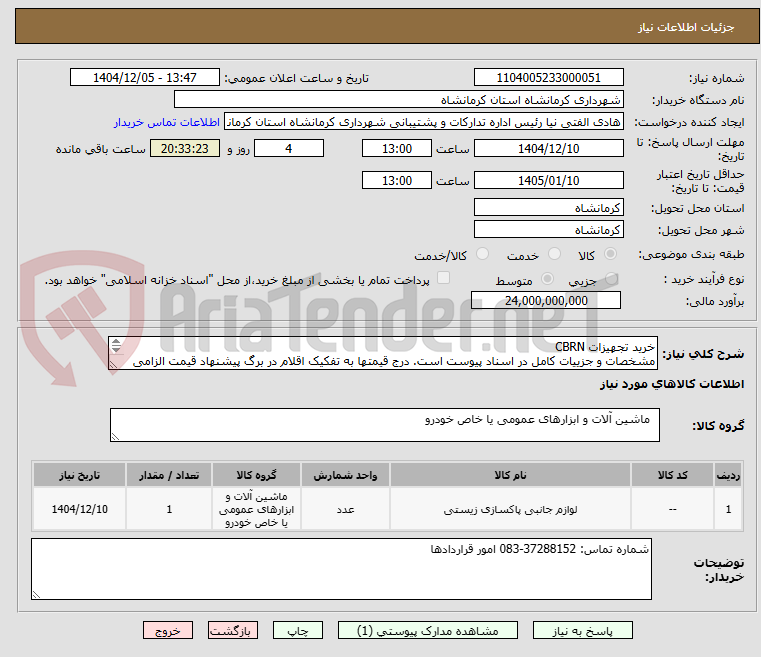
Task: Click buyer name field شهرداری کرمانشاه
Action: tap(398, 100)
